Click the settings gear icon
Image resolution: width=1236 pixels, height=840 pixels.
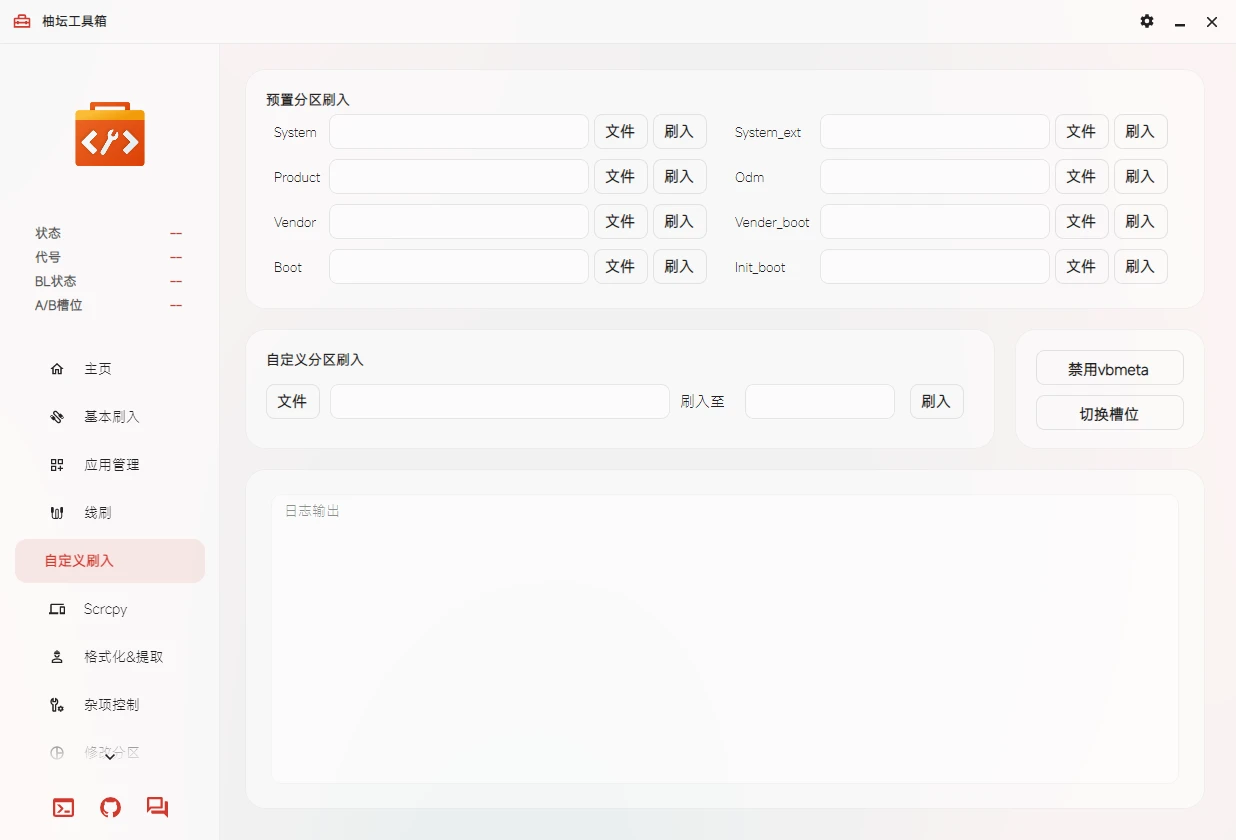(x=1147, y=21)
